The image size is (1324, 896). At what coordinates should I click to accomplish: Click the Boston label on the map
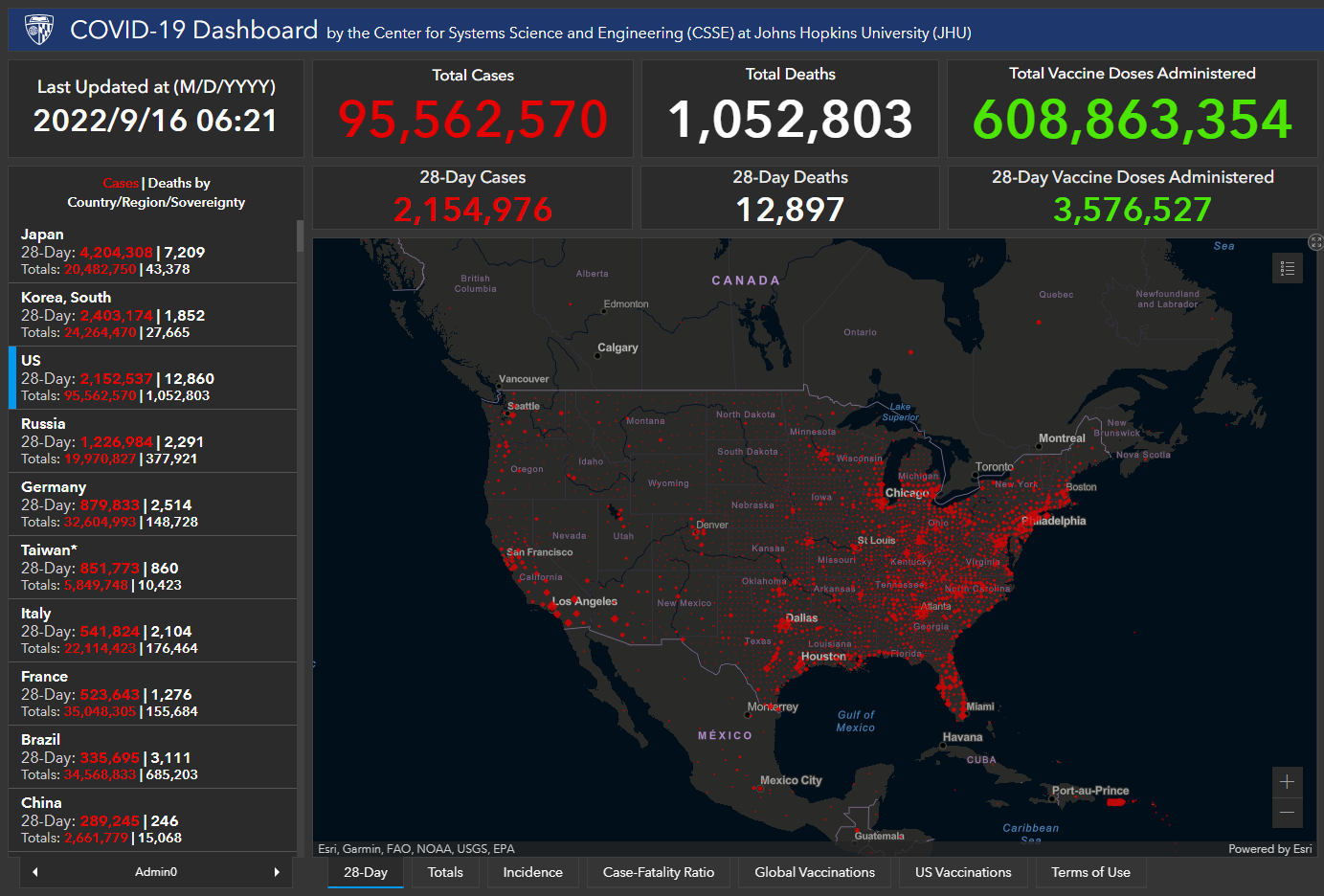coord(1082,487)
